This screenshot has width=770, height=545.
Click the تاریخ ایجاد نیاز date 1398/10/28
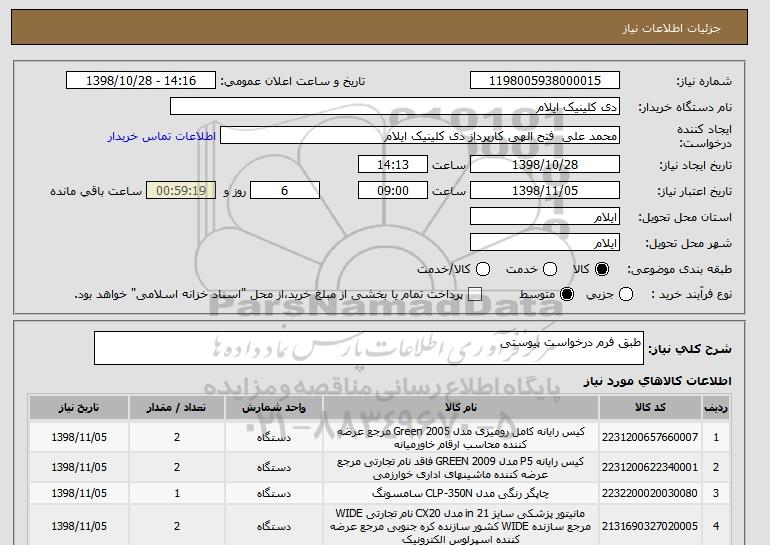tap(545, 164)
